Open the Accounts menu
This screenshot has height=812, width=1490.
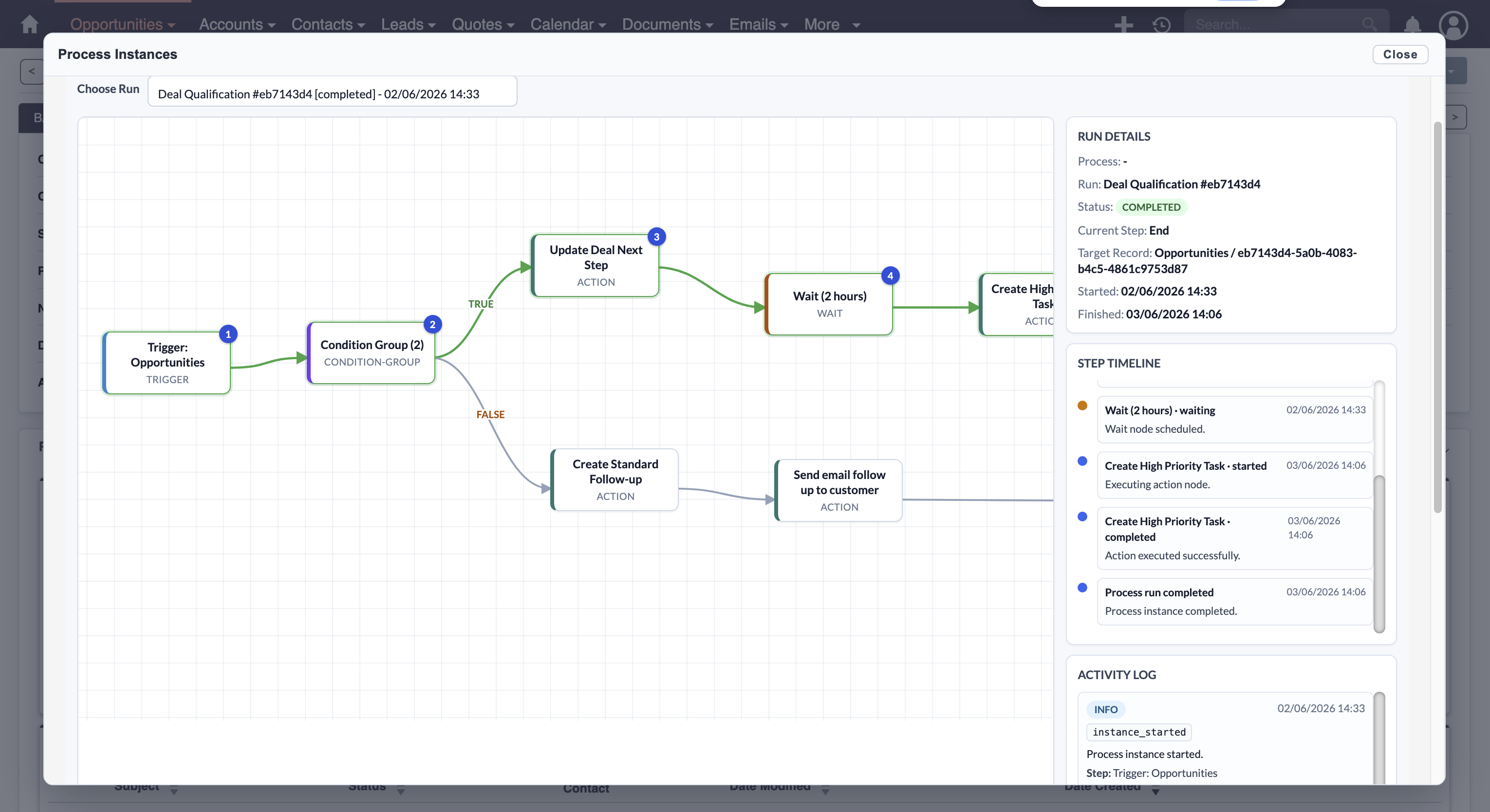[237, 24]
